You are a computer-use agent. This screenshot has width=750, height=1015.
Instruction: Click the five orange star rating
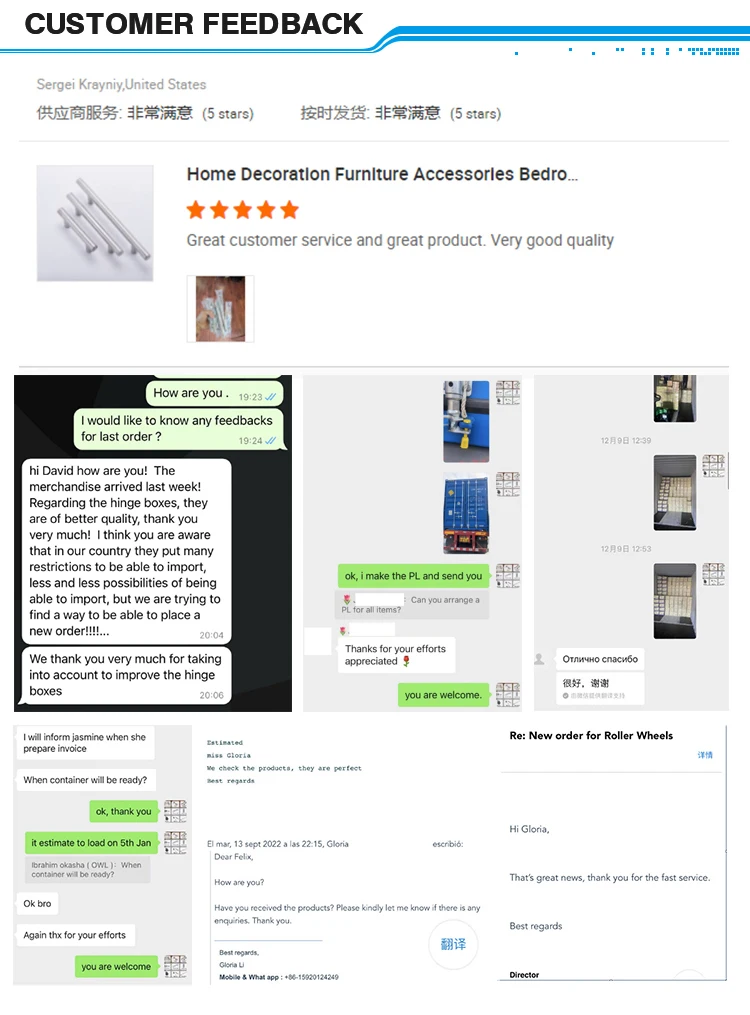[x=243, y=210]
